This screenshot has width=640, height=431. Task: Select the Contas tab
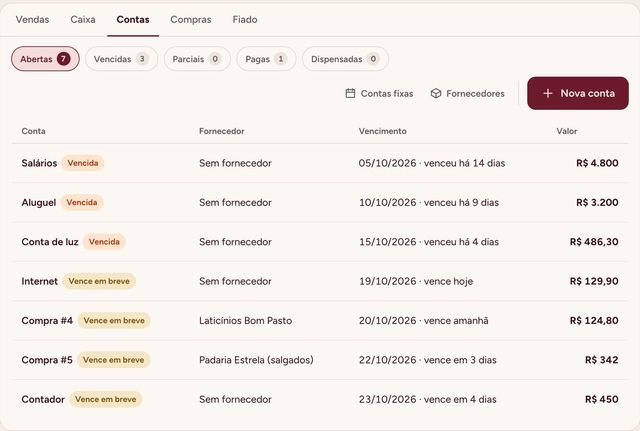(133, 19)
